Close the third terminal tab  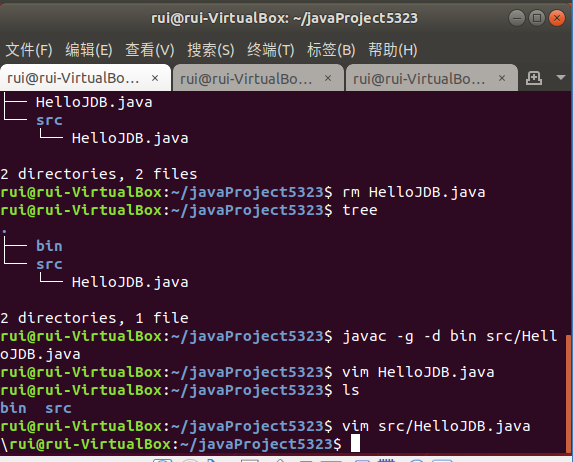pyautogui.click(x=502, y=78)
